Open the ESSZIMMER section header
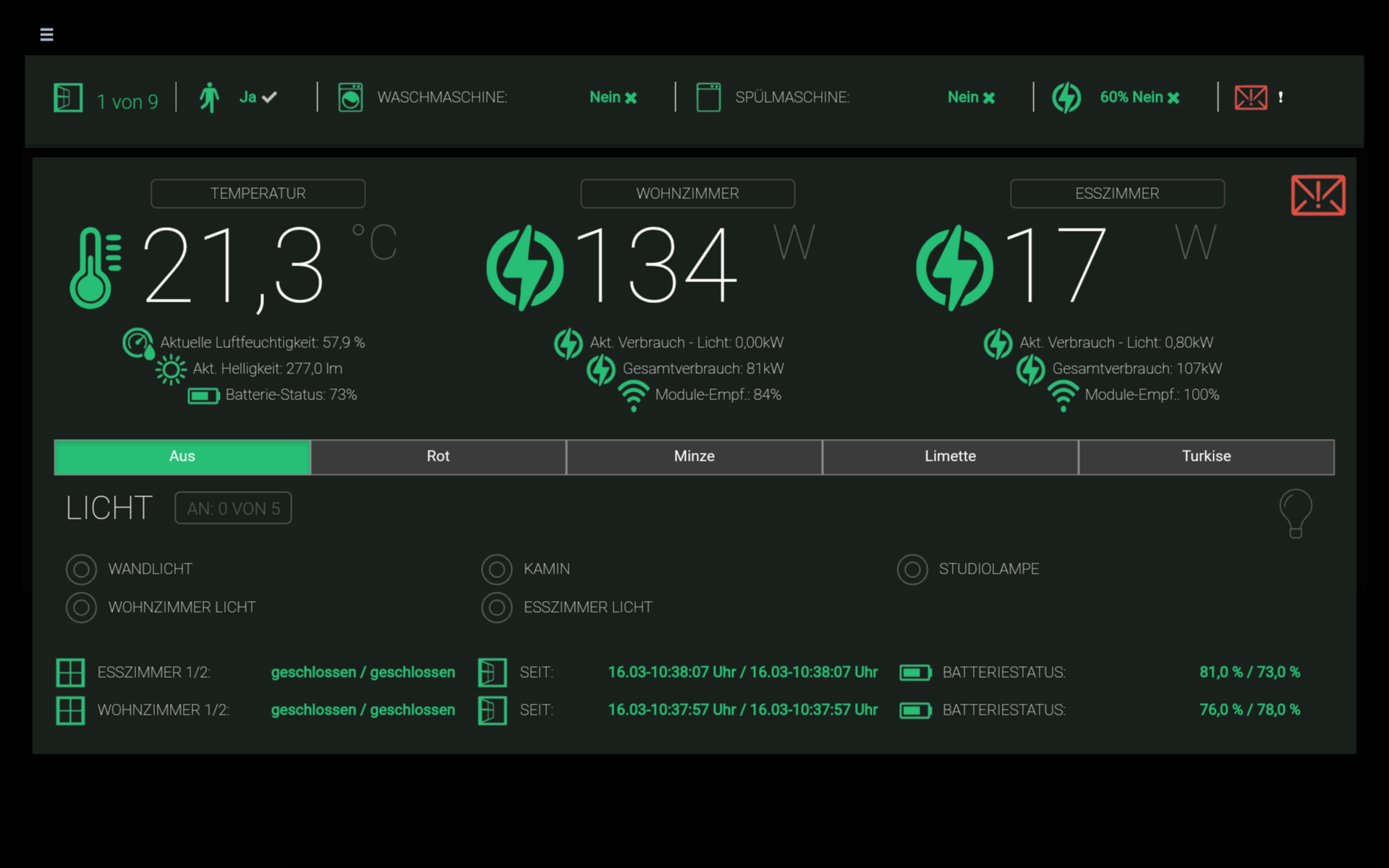Image resolution: width=1389 pixels, height=868 pixels. point(1117,193)
